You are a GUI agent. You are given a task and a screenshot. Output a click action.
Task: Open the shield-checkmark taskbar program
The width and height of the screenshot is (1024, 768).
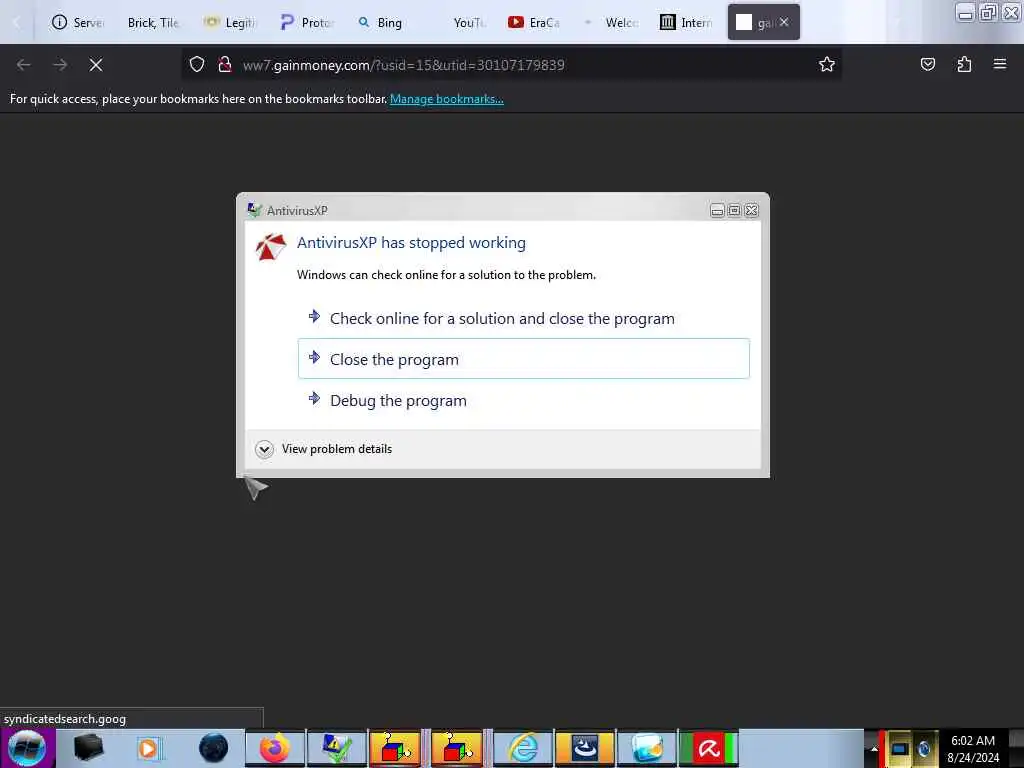[x=337, y=748]
